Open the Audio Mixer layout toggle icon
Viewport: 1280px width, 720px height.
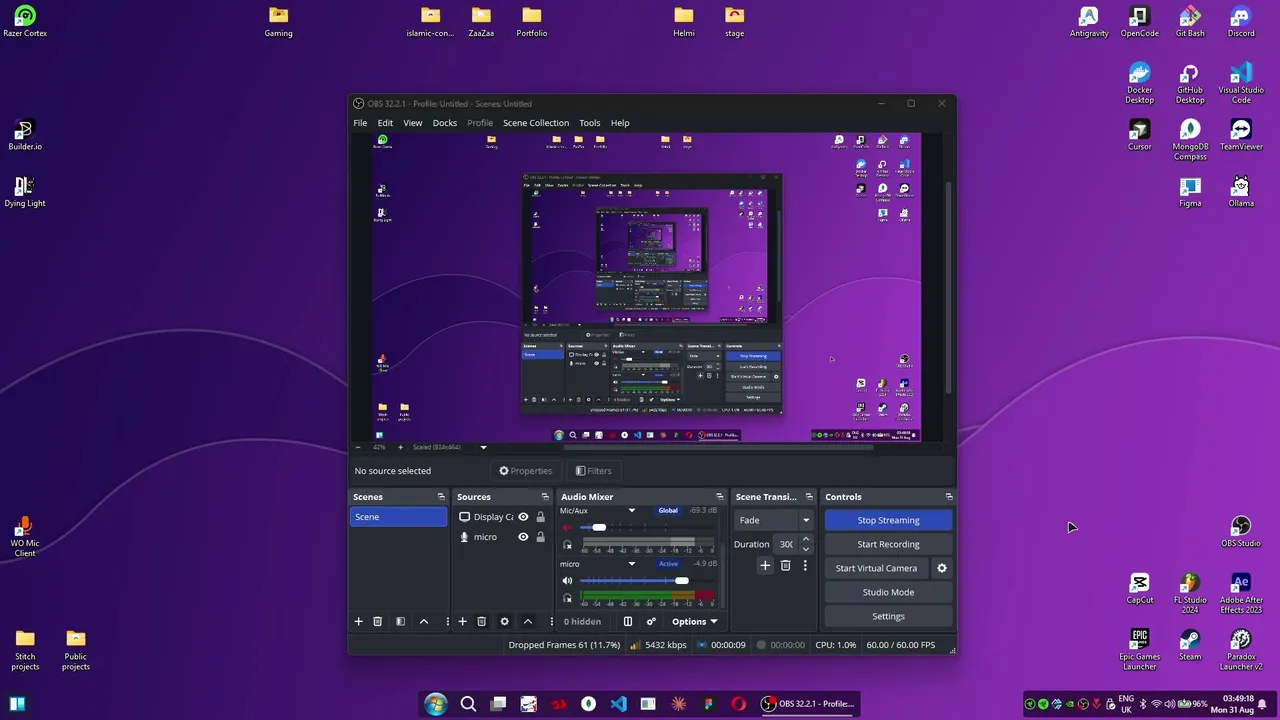pos(628,622)
